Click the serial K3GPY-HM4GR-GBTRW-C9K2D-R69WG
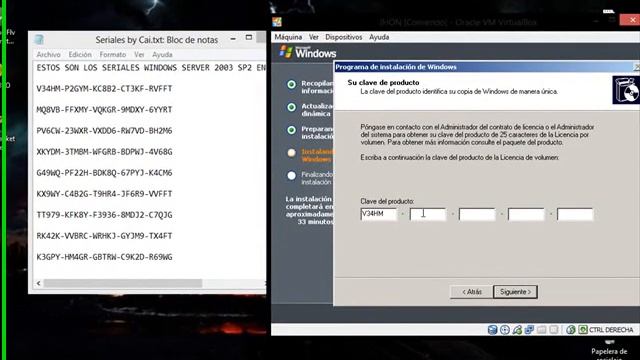The height and width of the screenshot is (360, 640). click(104, 257)
